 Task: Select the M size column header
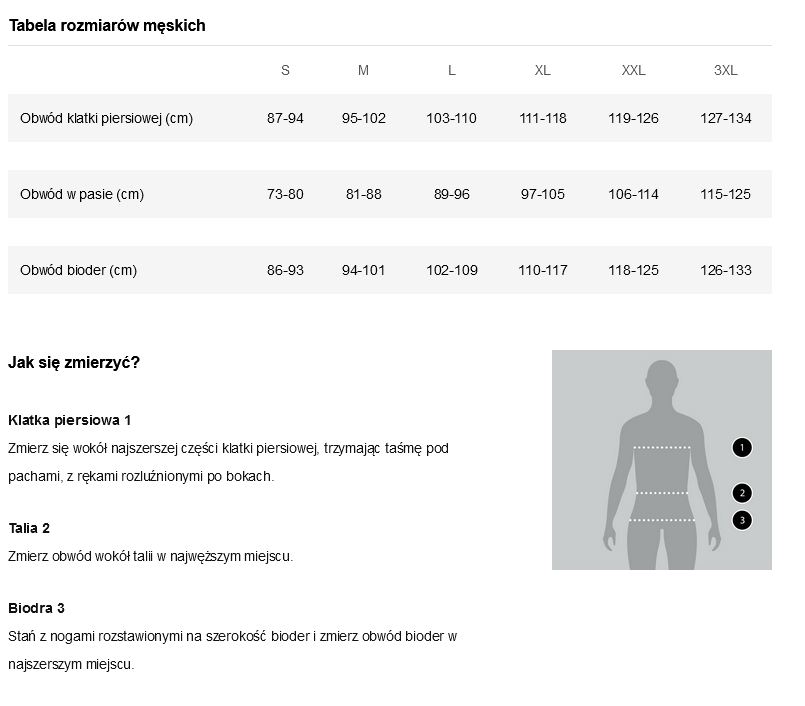coord(363,70)
